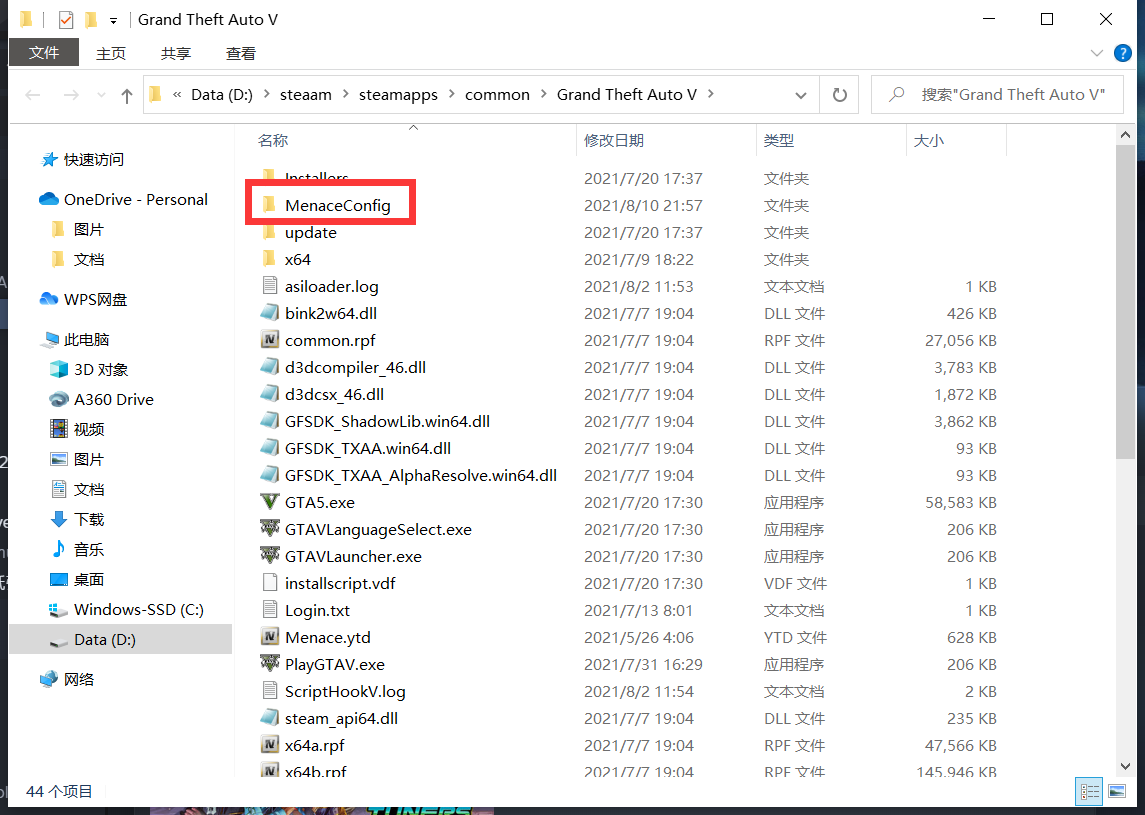
Task: Sort by the 名称 column header
Action: pos(273,140)
